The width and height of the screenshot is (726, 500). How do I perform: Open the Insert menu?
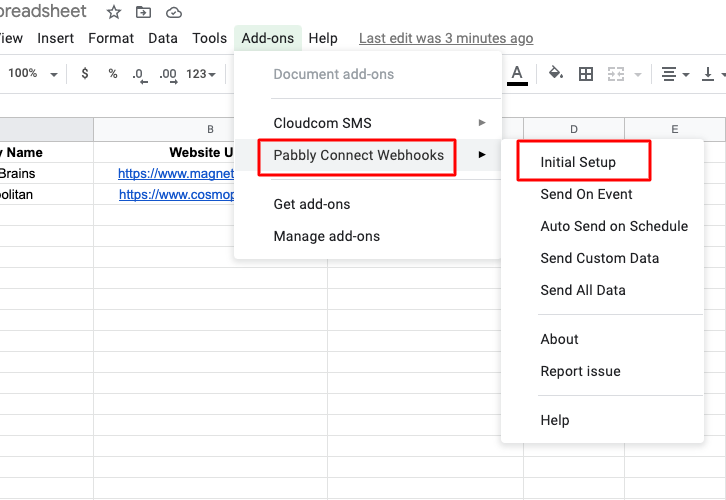coord(56,38)
